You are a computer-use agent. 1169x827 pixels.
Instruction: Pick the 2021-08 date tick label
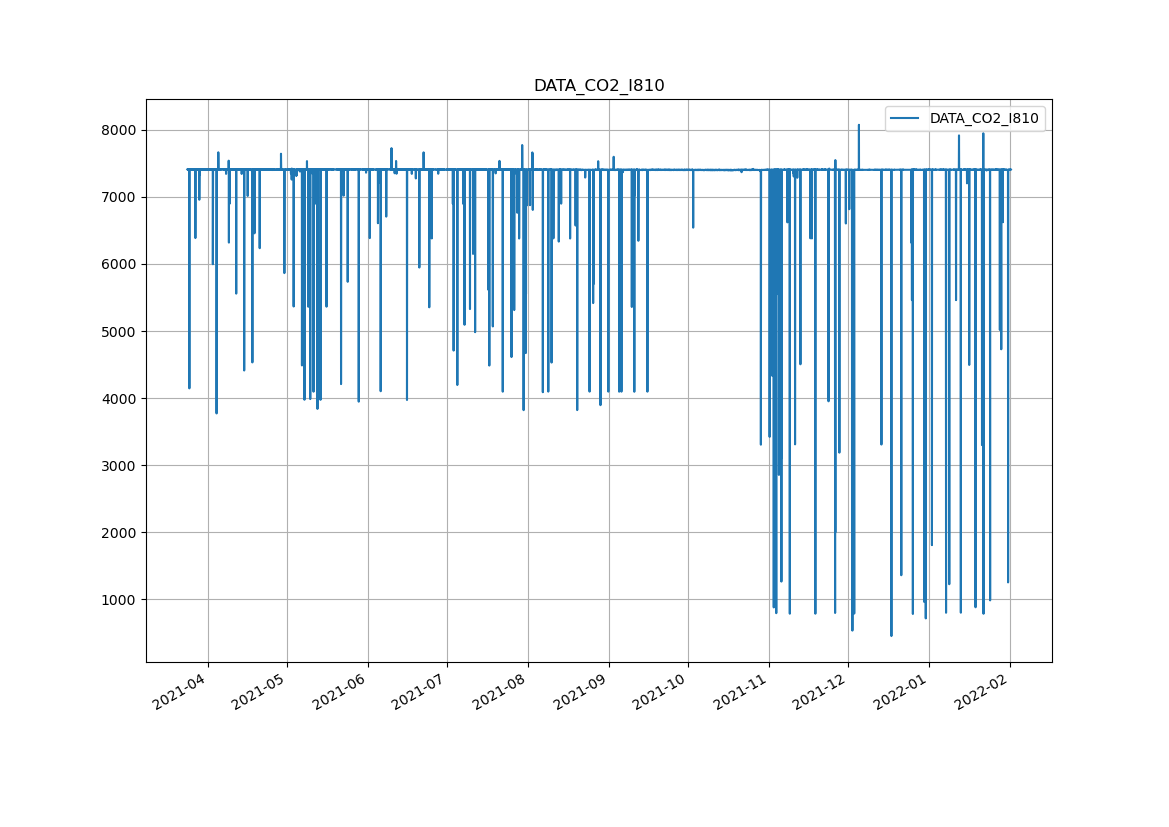[502, 692]
